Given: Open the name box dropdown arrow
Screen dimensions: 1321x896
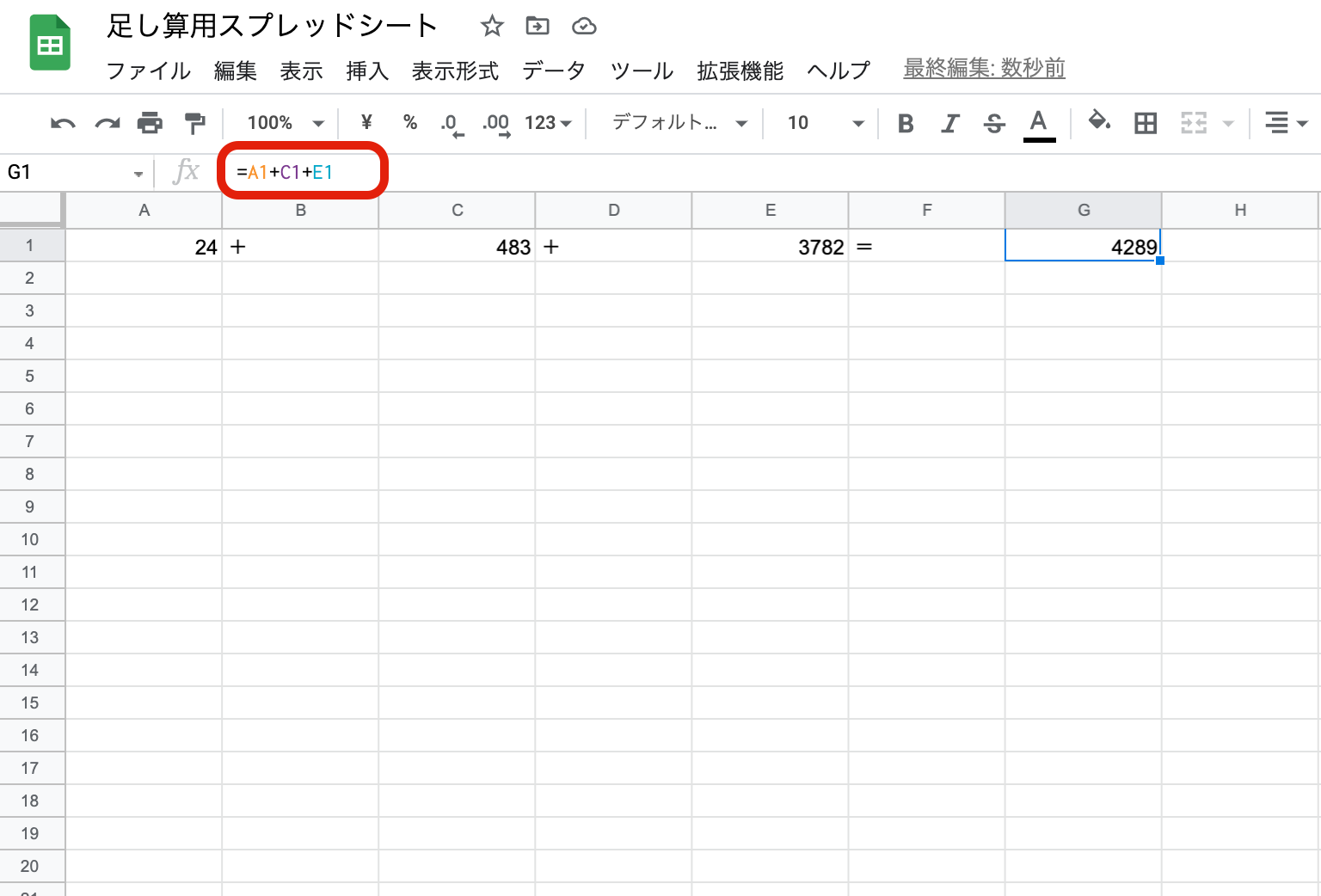Looking at the screenshot, I should click(x=138, y=174).
